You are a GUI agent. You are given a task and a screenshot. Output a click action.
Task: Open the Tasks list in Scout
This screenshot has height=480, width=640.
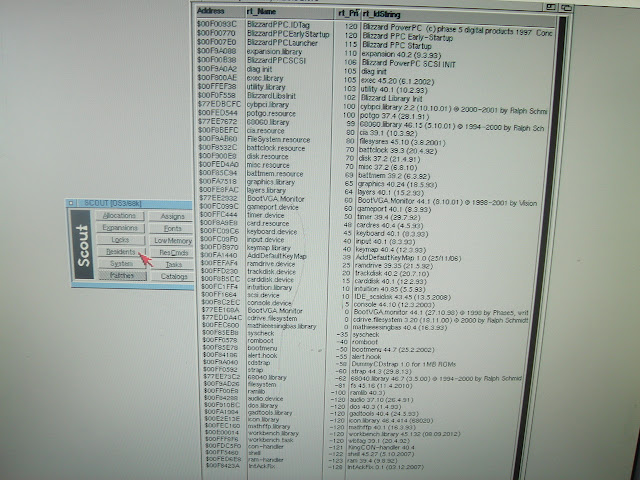coord(172,264)
